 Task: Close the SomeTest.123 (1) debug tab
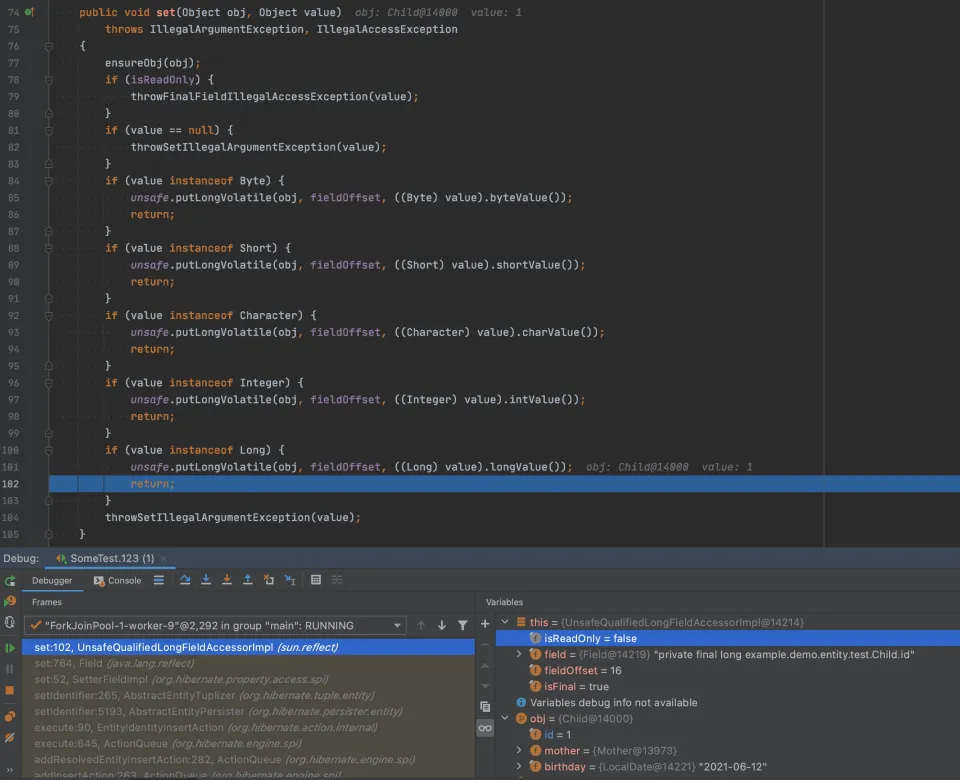tap(163, 558)
